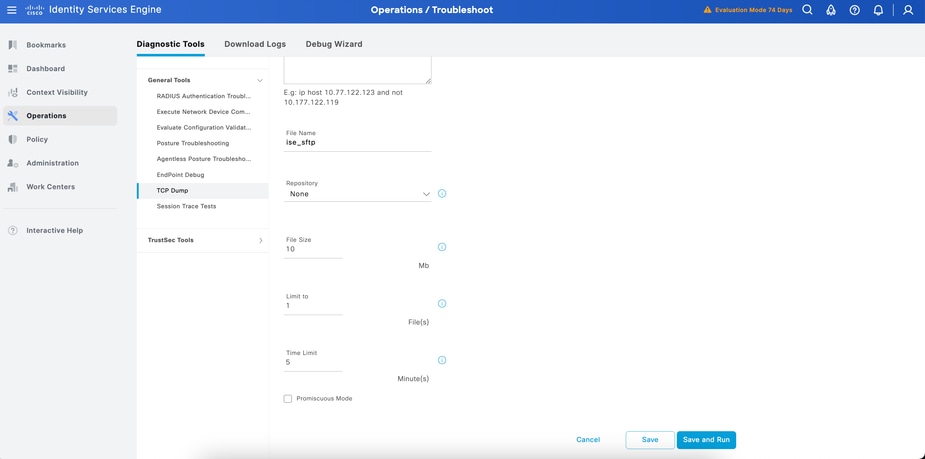Click the Operations / Troubleshoot header title
The image size is (925, 459).
point(432,10)
